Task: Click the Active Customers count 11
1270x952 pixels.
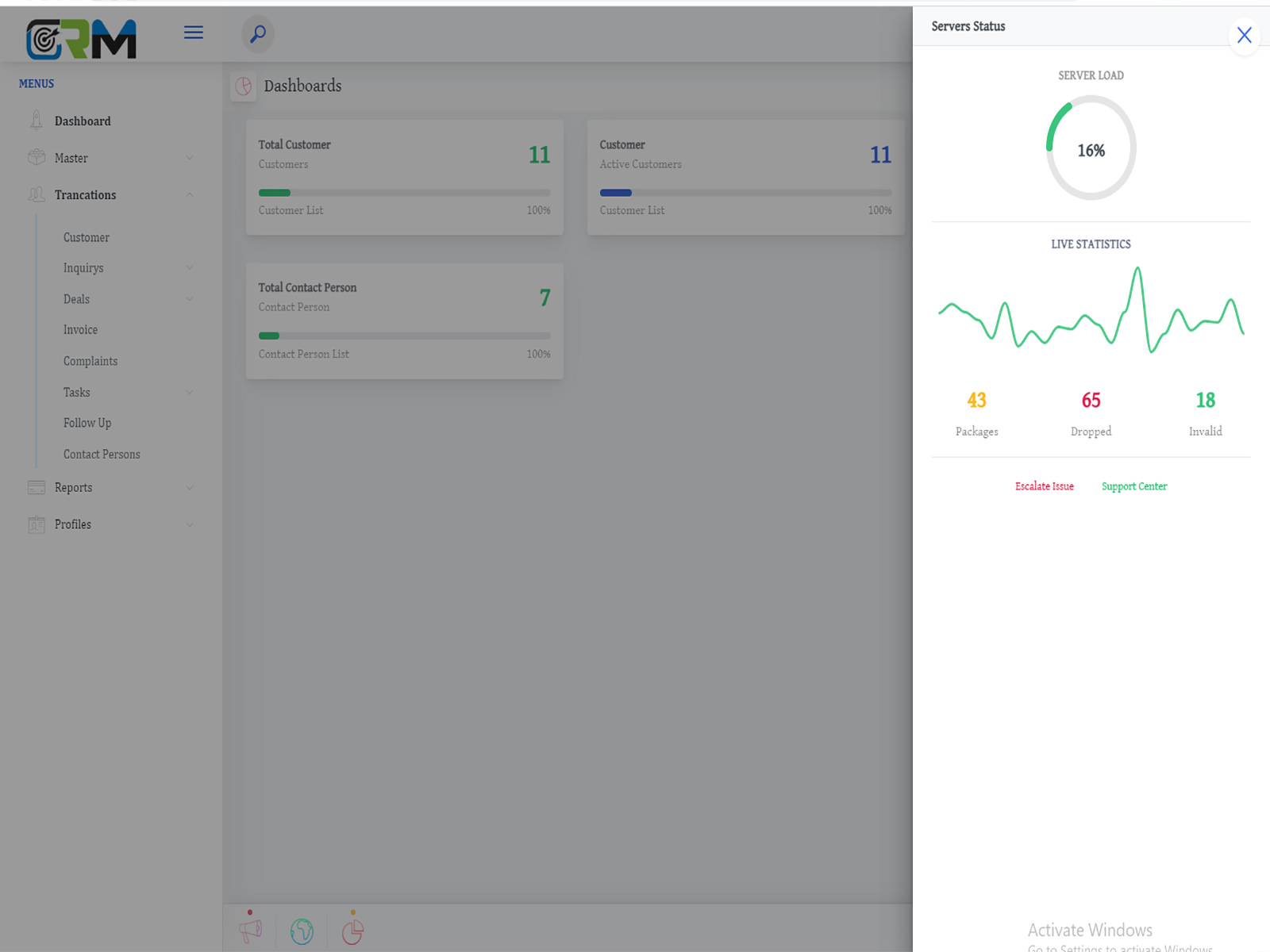Action: click(880, 155)
